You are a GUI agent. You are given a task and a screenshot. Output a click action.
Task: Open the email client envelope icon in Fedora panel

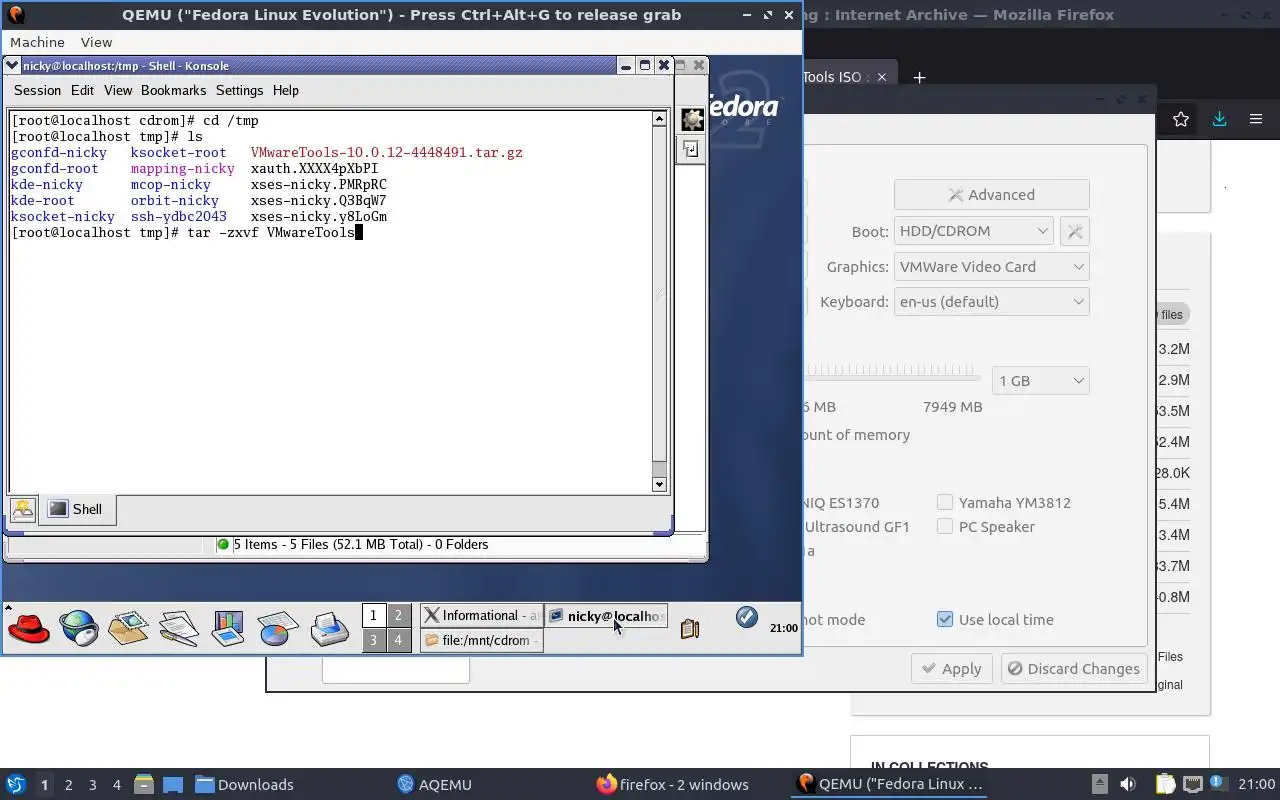point(128,628)
